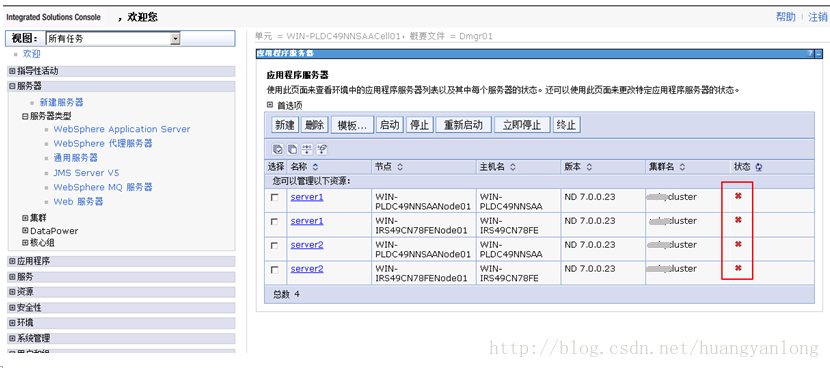Click the stopped status icon for server2 on PLDC49NNSAANode01
The width and height of the screenshot is (830, 368).
click(x=738, y=244)
